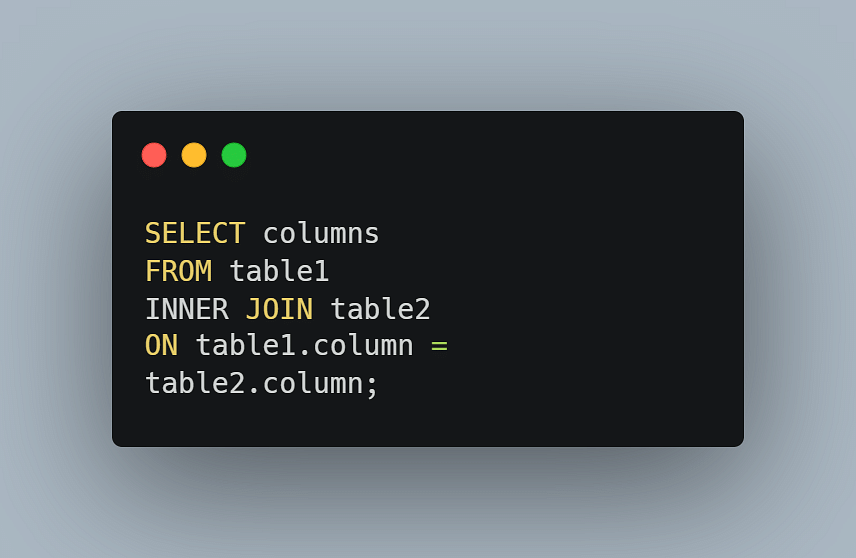Click the INNER keyword
Screen dimensions: 856x558
[x=187, y=309]
